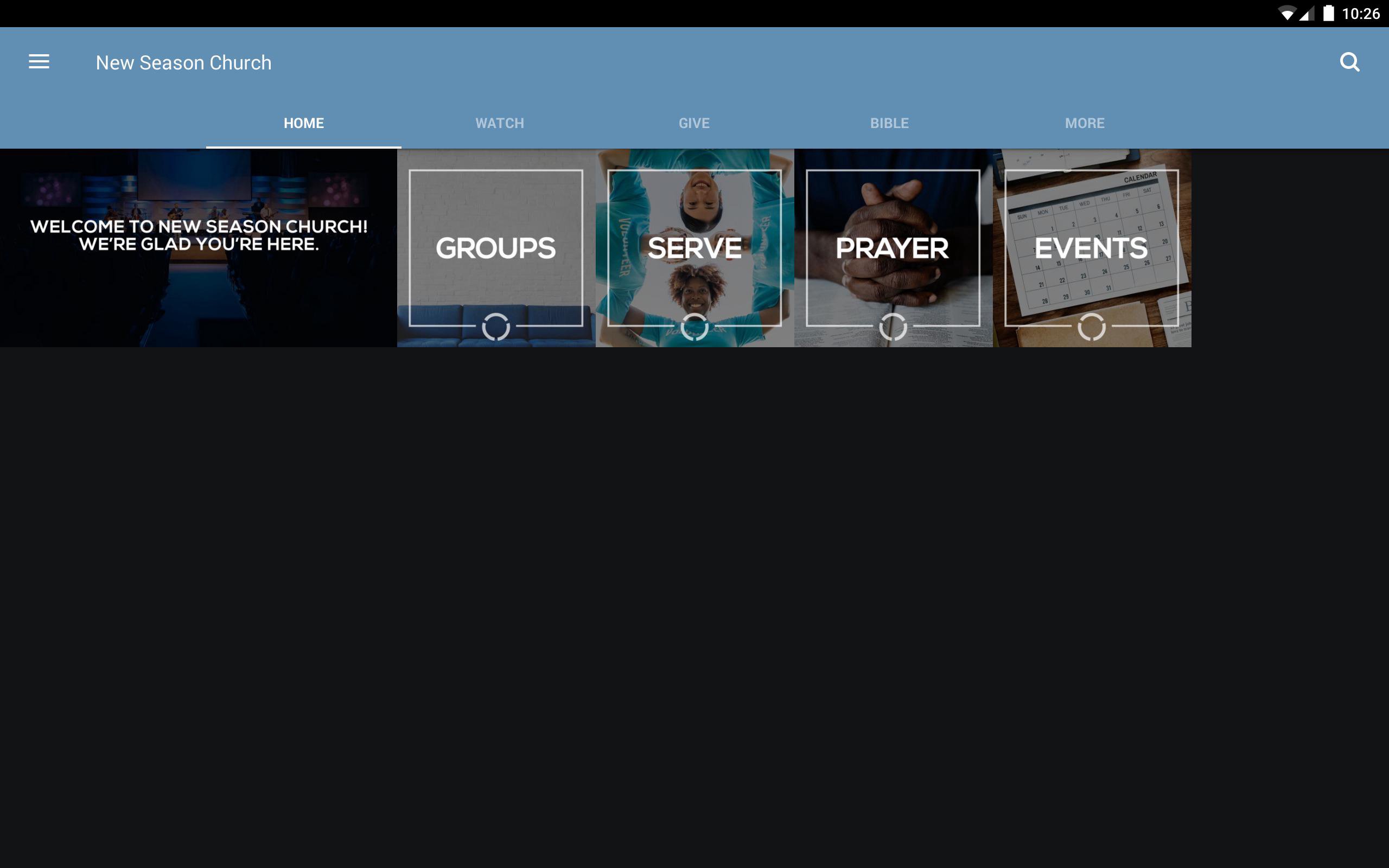Select the BIBLE tab
This screenshot has width=1389, height=868.
pos(889,124)
